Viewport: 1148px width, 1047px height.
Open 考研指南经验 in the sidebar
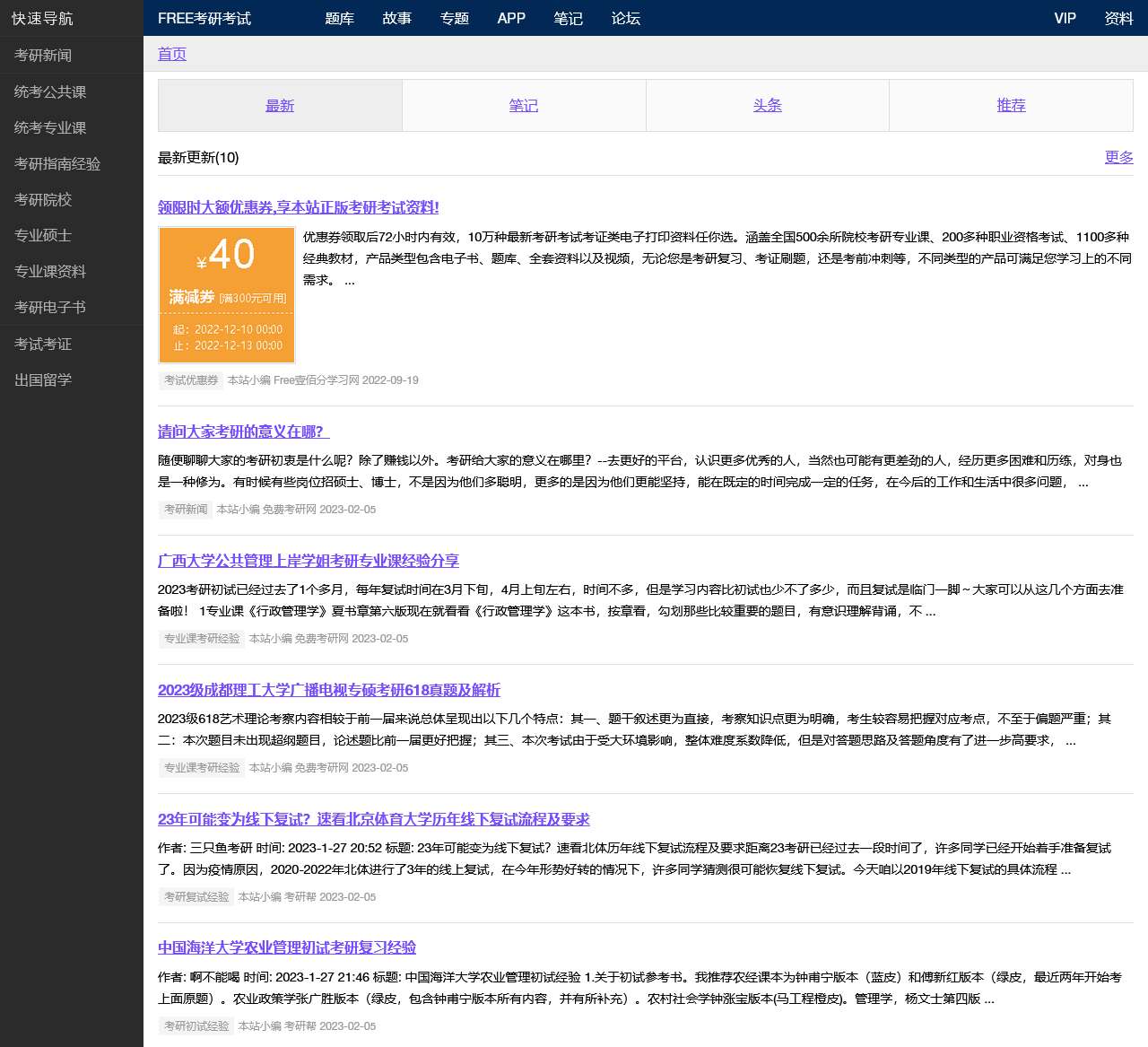[72, 163]
